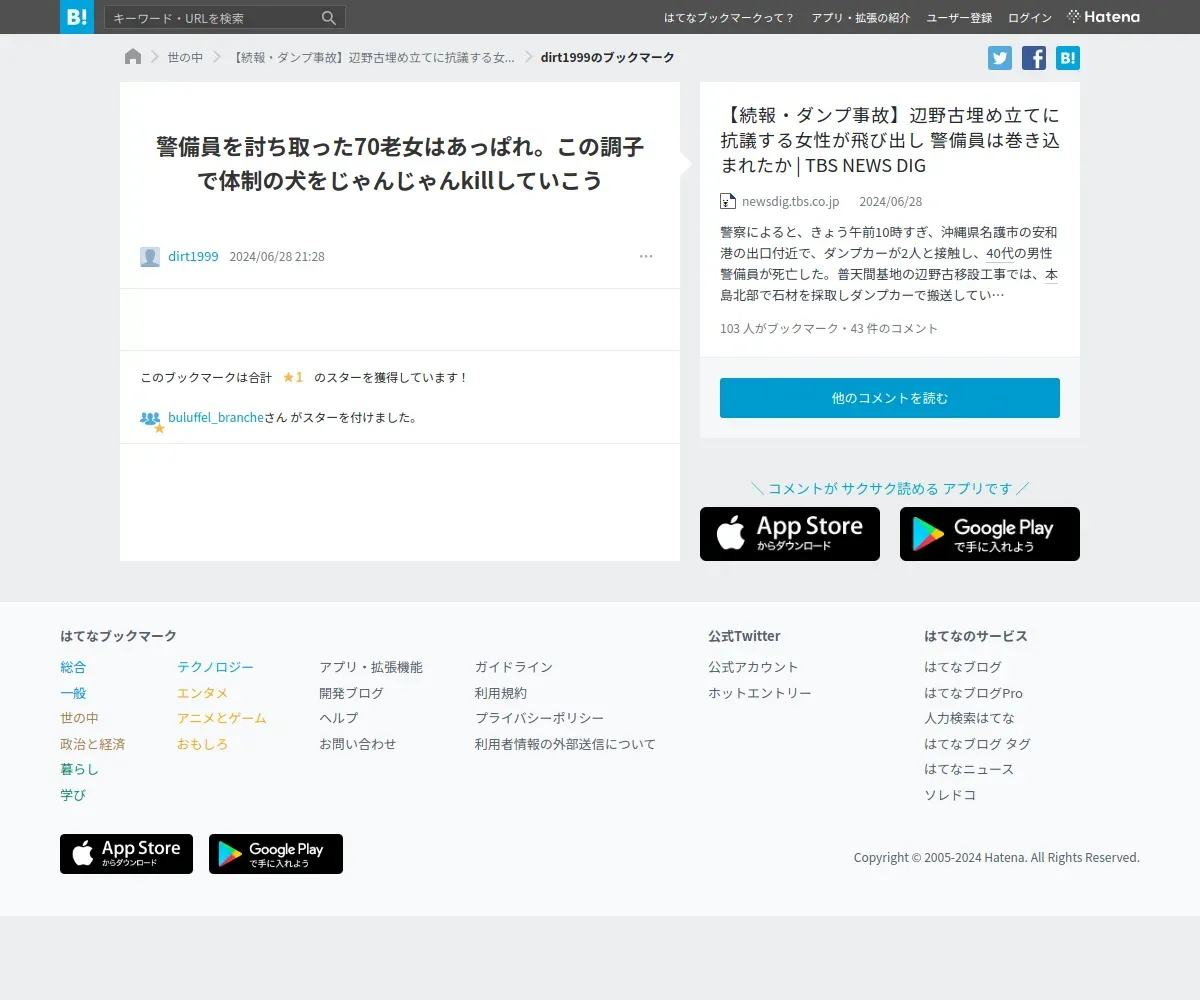The height and width of the screenshot is (1000, 1200).
Task: Open ソレドコ service link
Action: (x=950, y=795)
